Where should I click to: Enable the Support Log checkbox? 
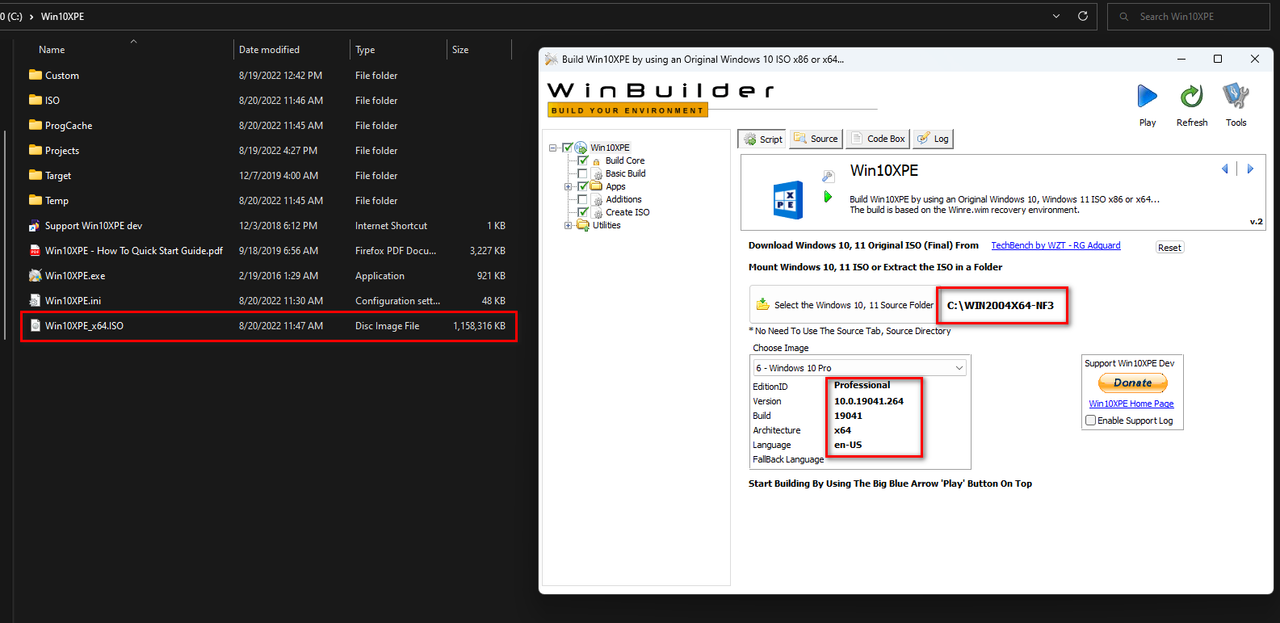point(1091,421)
